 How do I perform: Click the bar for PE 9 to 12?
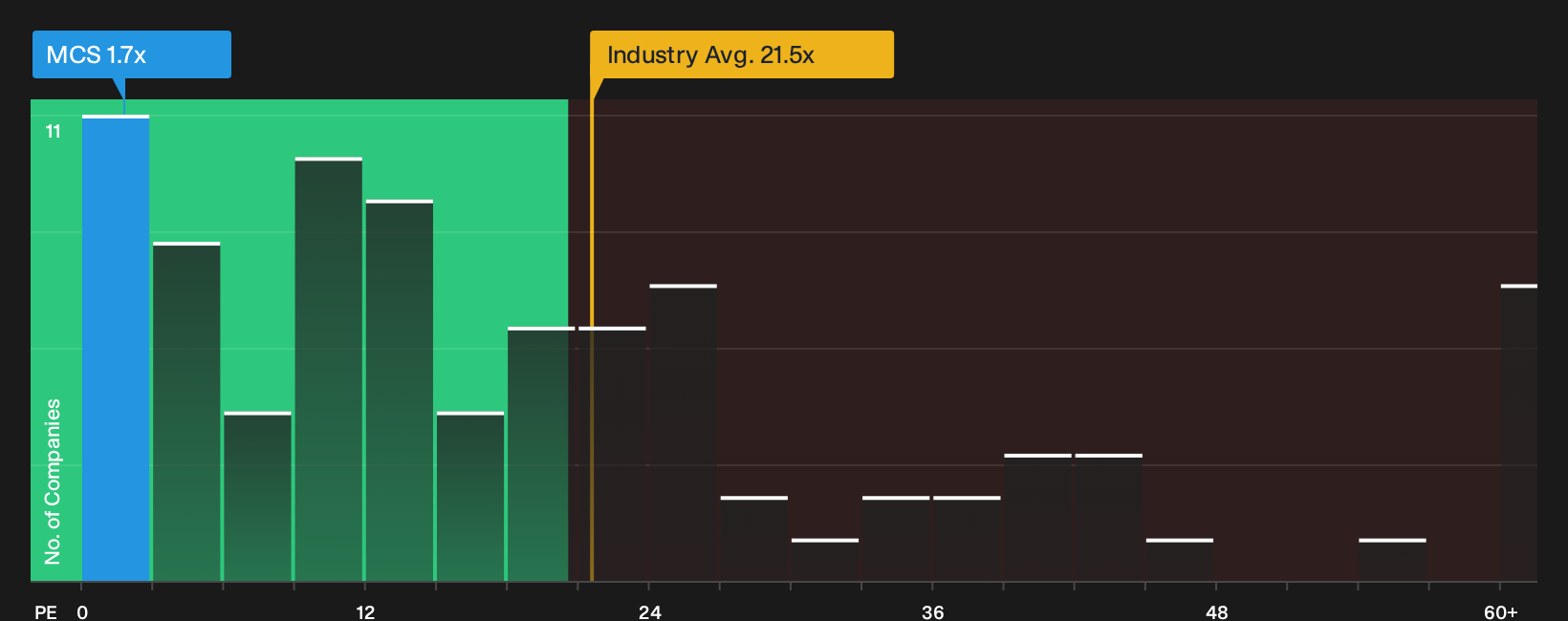pos(329,369)
